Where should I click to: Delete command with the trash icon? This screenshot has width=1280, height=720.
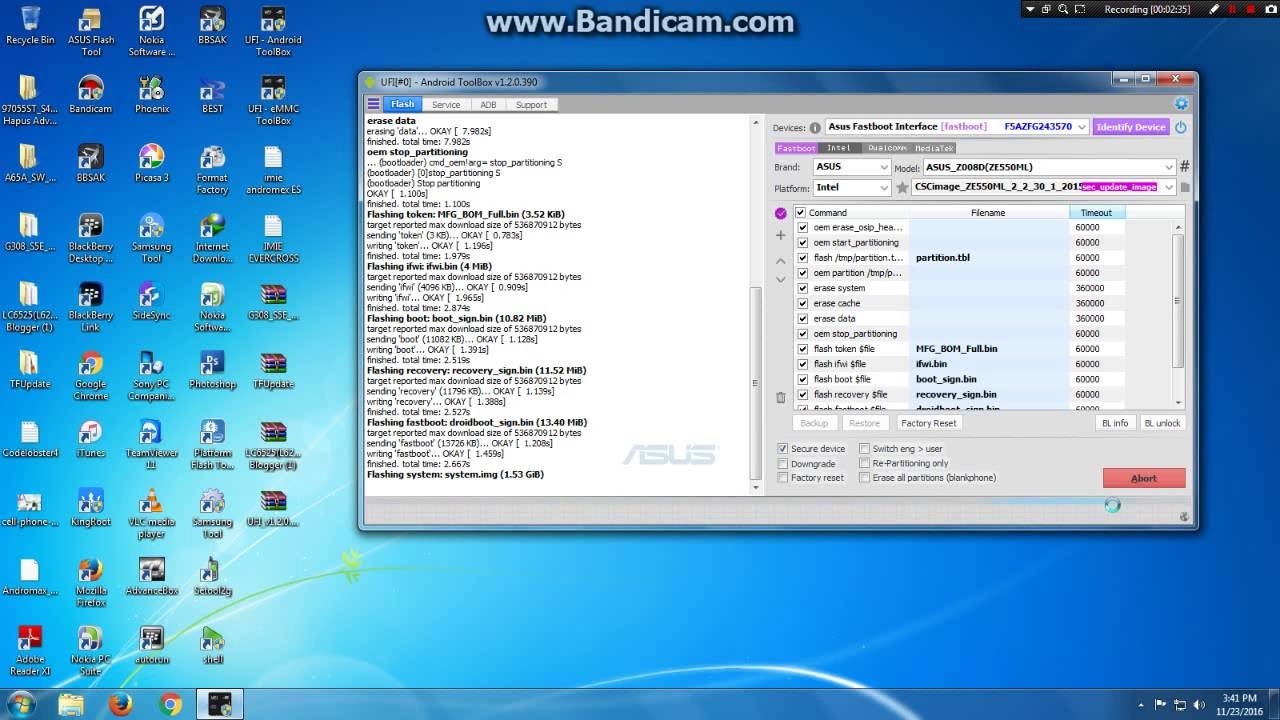pyautogui.click(x=781, y=397)
